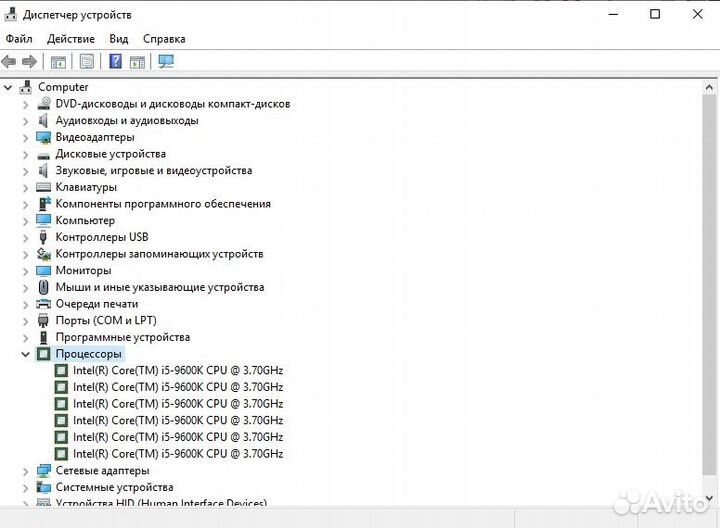This screenshot has height=528, width=720.
Task: Select the Очереди печати row
Action: [97, 303]
